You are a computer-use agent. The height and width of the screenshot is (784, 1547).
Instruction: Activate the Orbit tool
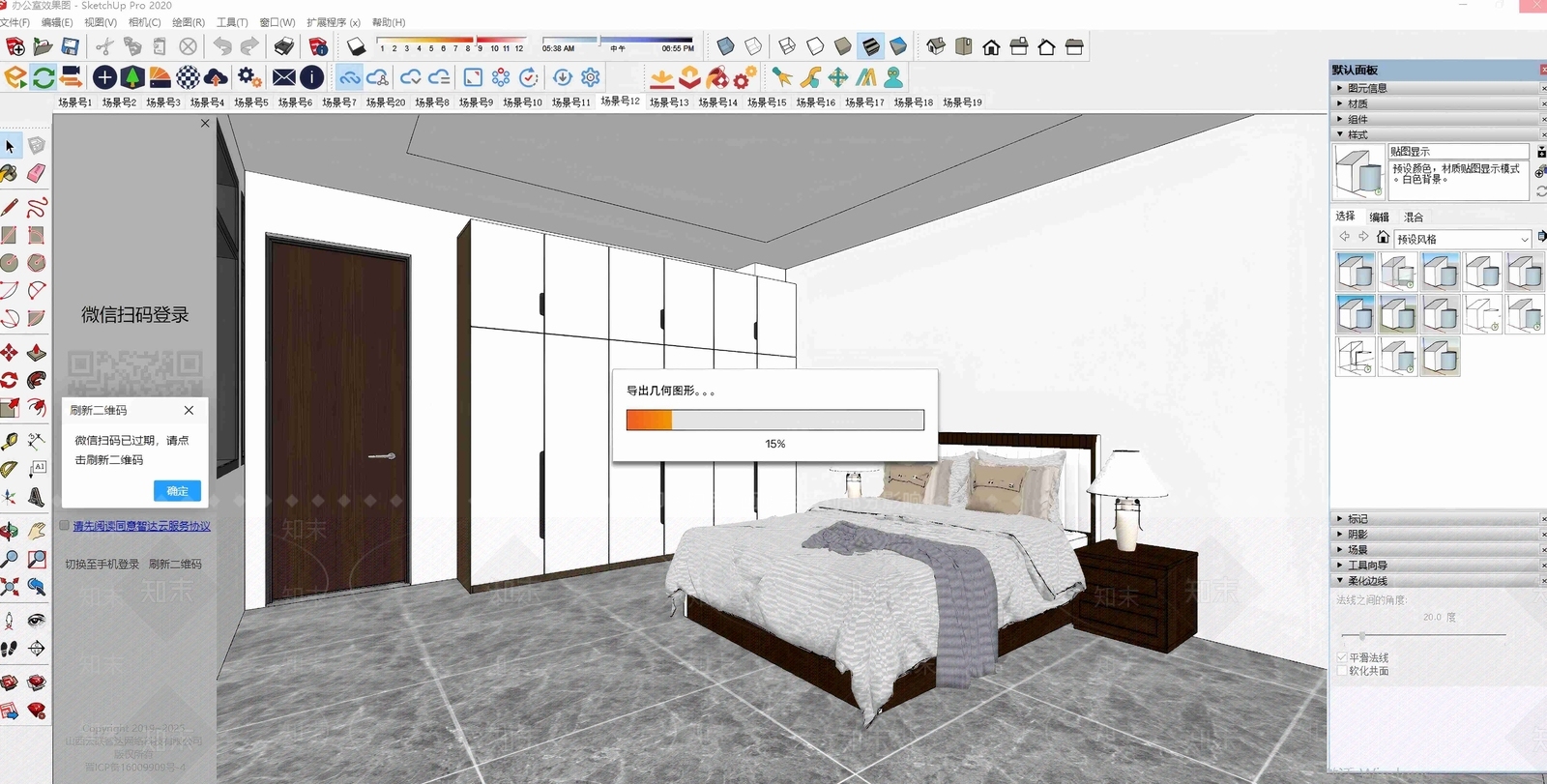(10, 531)
